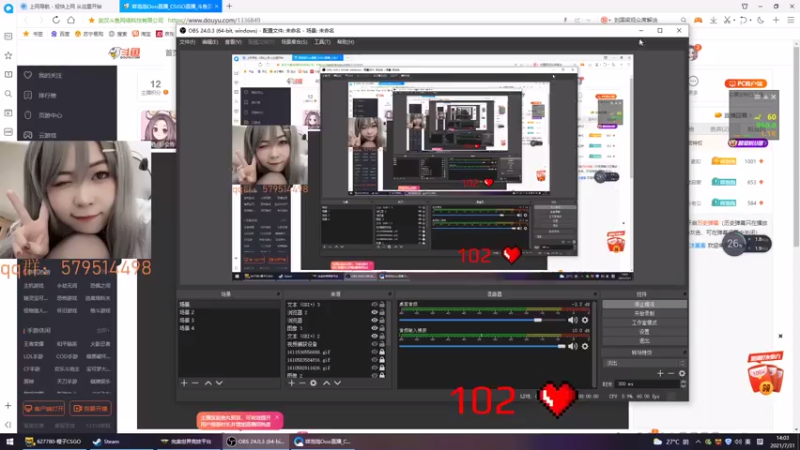Mute the mic input speaker icon
The image size is (800, 450).
(572, 346)
